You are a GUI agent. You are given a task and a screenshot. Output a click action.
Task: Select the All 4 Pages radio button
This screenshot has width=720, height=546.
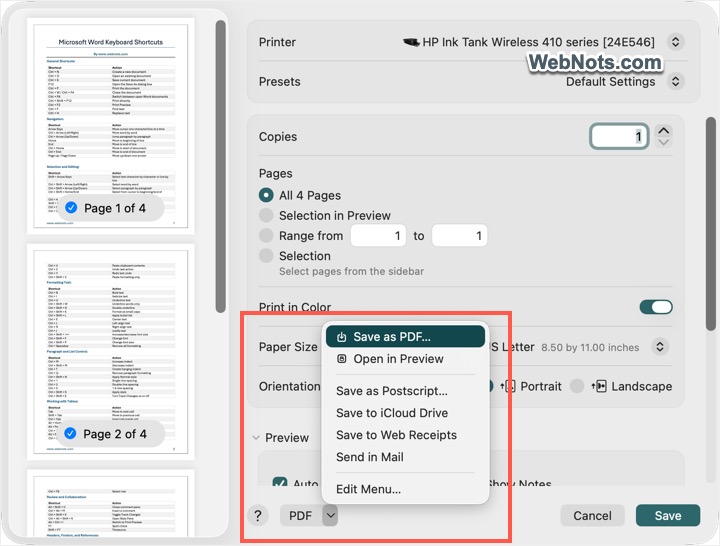266,195
